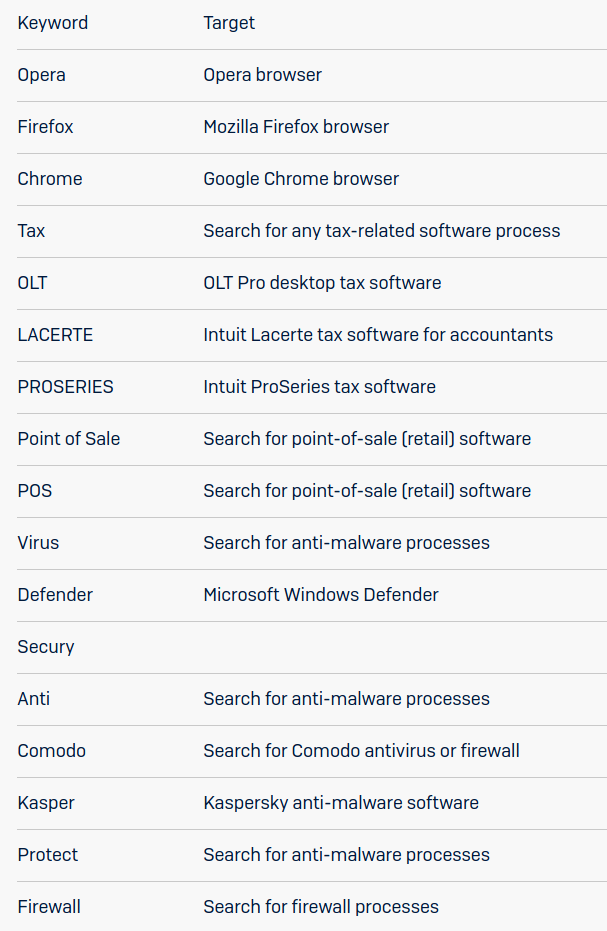Select the "Point of Sale" keyword
Viewport: 607px width, 931px height.
point(69,439)
